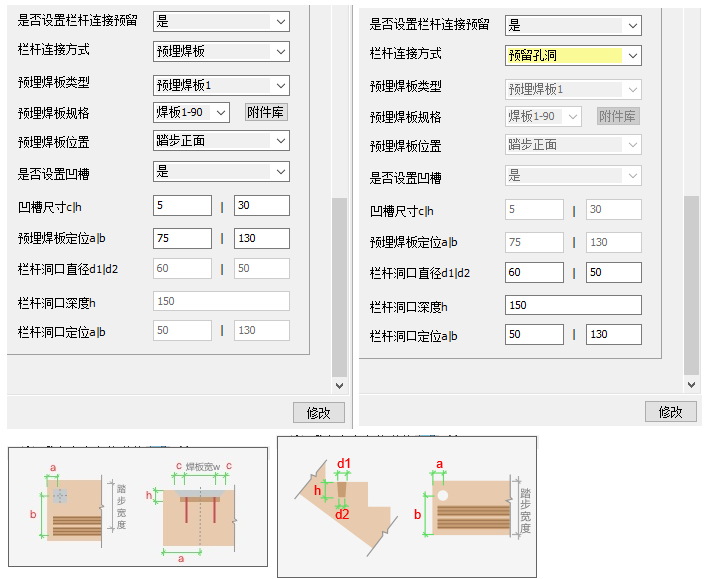Open 预埋焊板位置 dropdown showing 踏步正面 in left panel

tap(221, 141)
